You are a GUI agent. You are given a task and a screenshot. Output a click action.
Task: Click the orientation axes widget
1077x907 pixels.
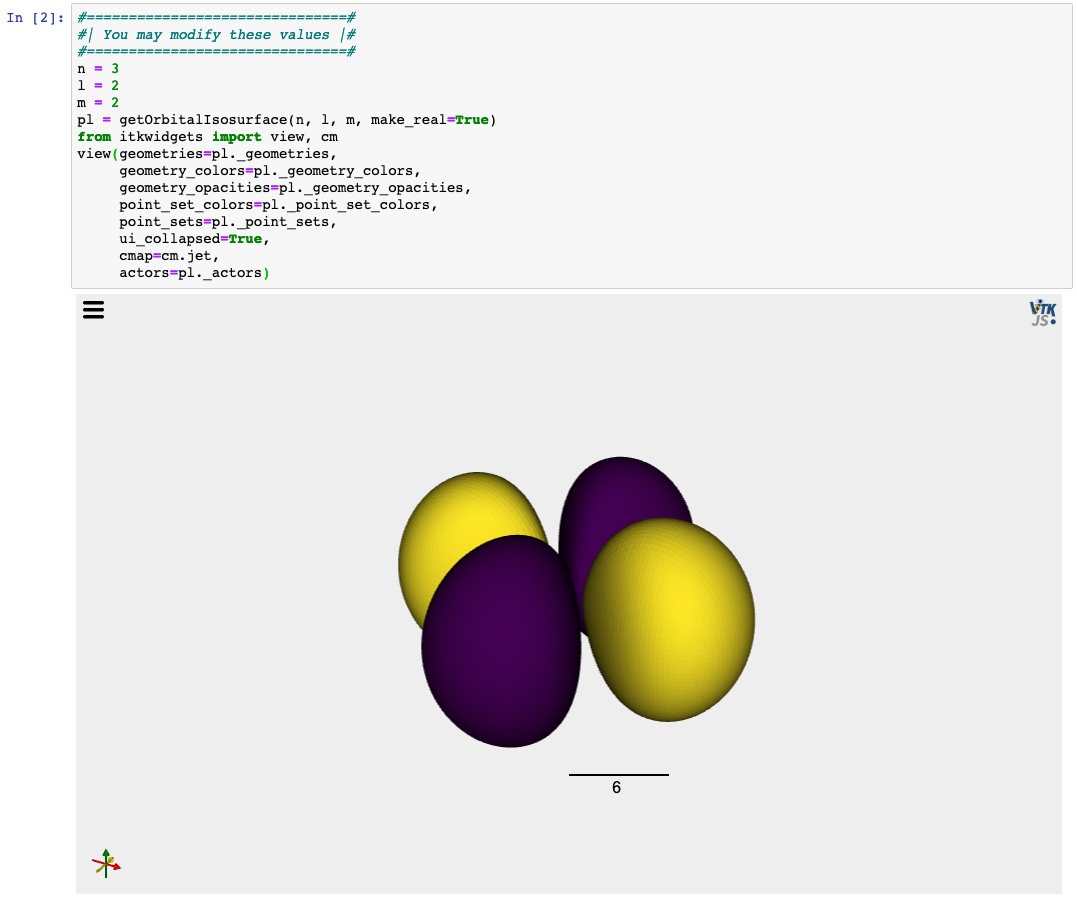pos(106,862)
